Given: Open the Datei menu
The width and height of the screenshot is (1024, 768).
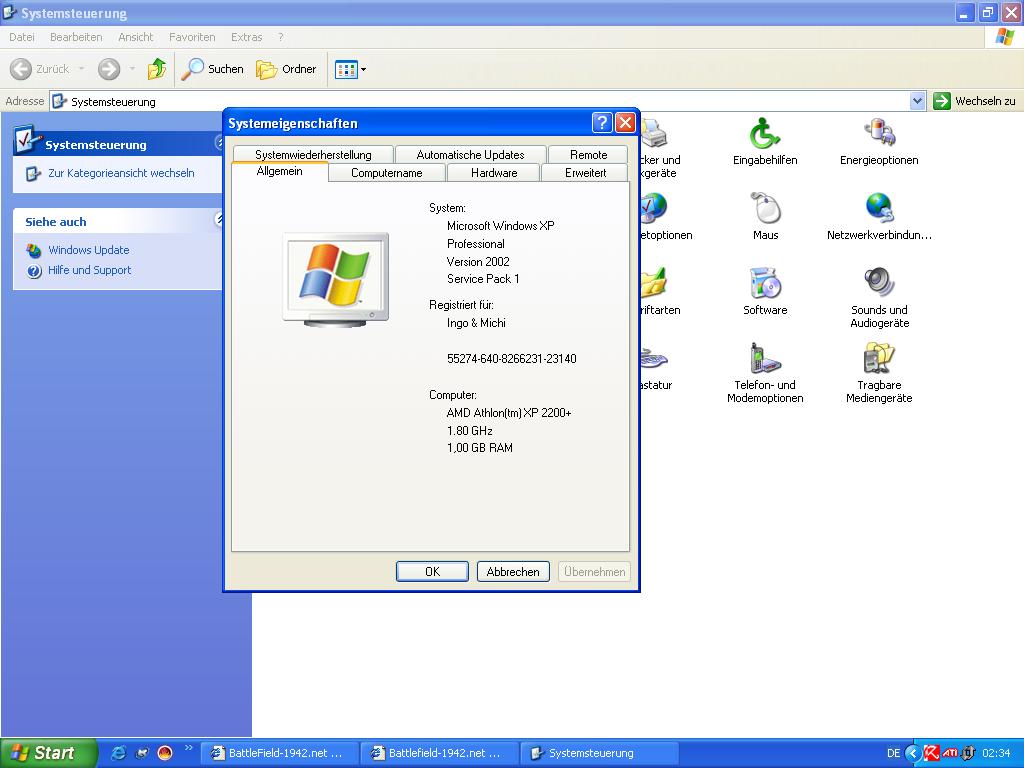Looking at the screenshot, I should 22,37.
